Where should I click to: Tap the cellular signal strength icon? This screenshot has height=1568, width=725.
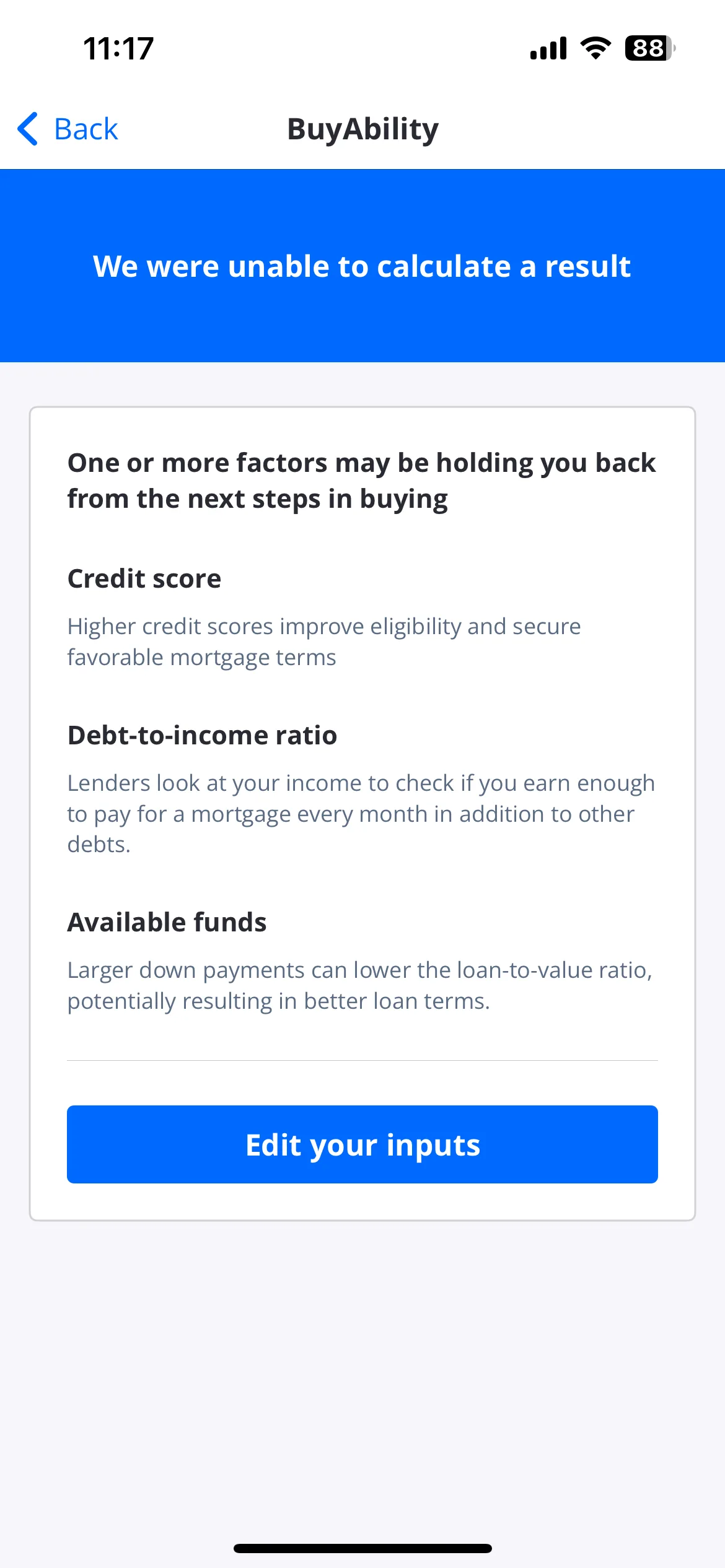tap(548, 48)
